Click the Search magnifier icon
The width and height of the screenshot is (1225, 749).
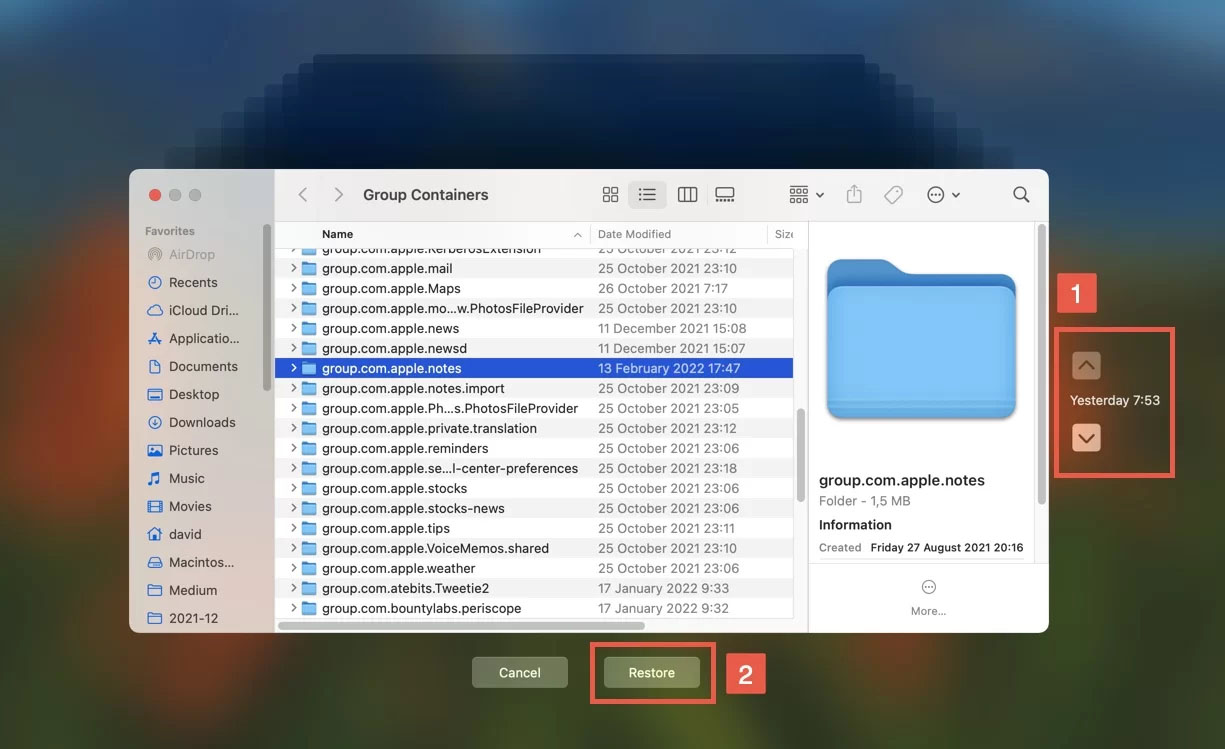point(1021,195)
